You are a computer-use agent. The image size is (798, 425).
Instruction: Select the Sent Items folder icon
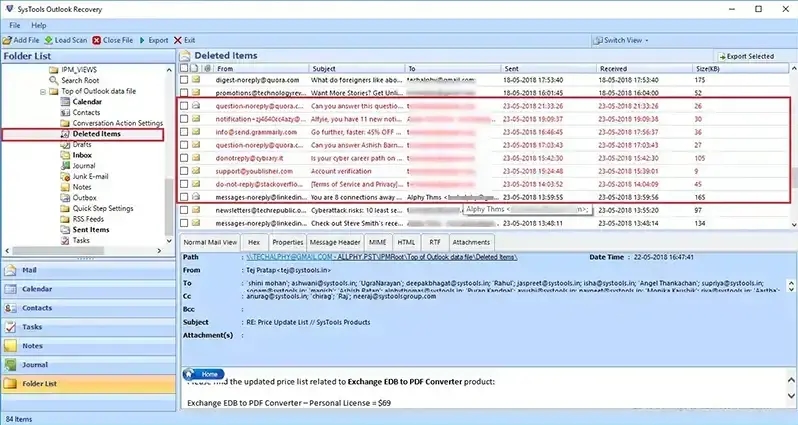[65, 230]
